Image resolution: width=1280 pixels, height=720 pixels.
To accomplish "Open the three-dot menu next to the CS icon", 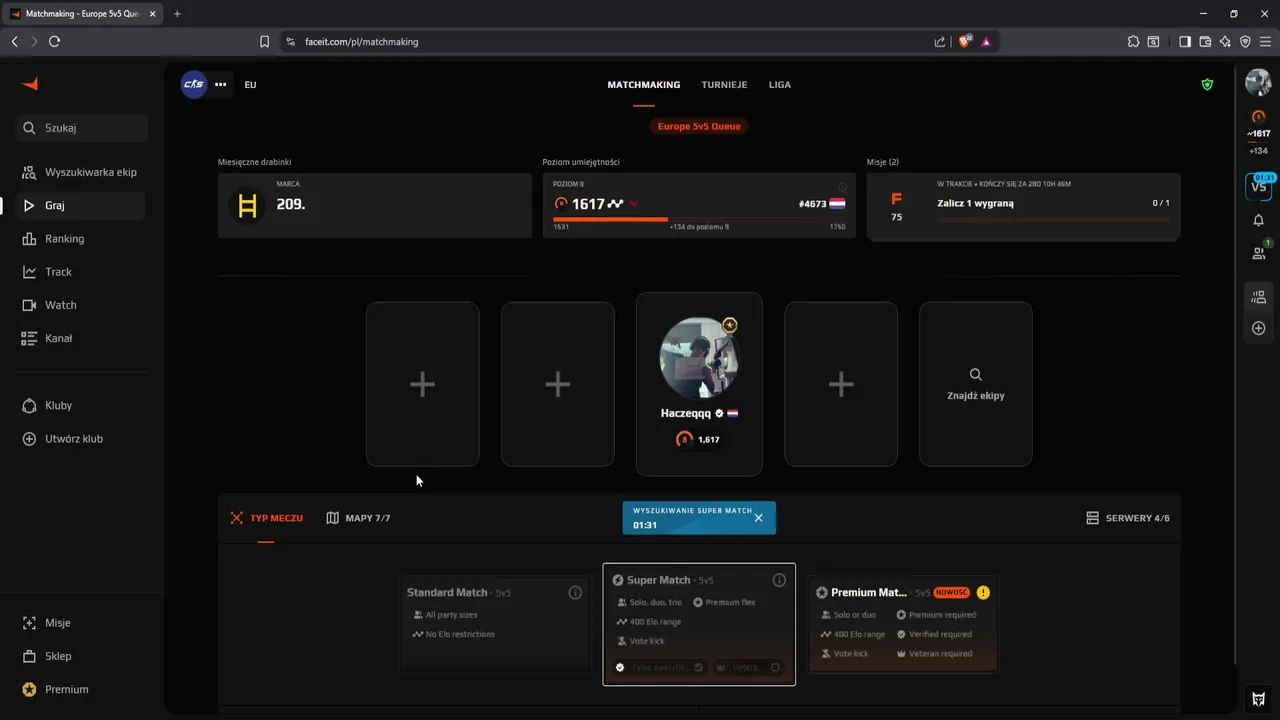I will pyautogui.click(x=221, y=85).
